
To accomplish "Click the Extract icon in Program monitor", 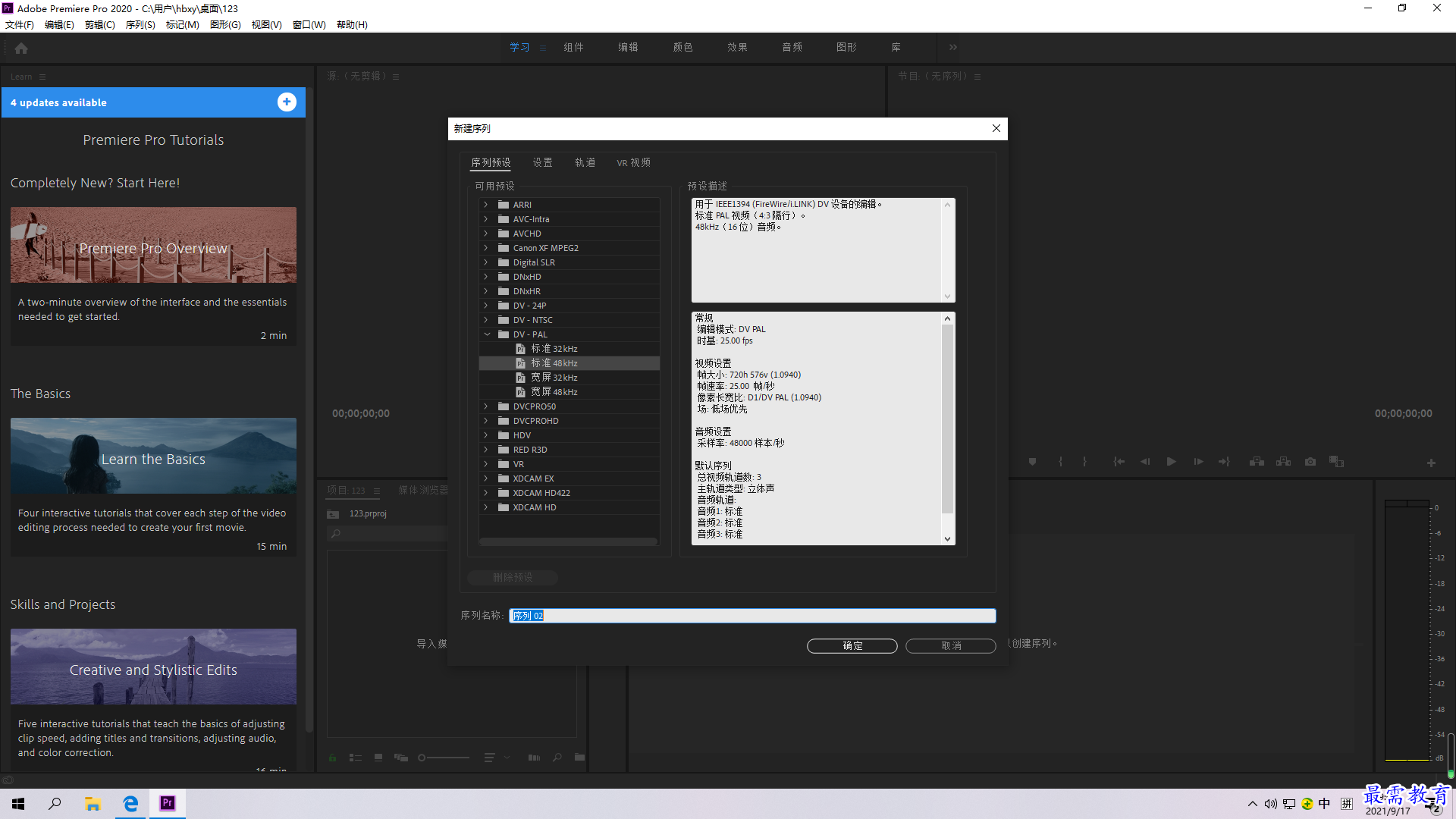I will click(x=1283, y=461).
